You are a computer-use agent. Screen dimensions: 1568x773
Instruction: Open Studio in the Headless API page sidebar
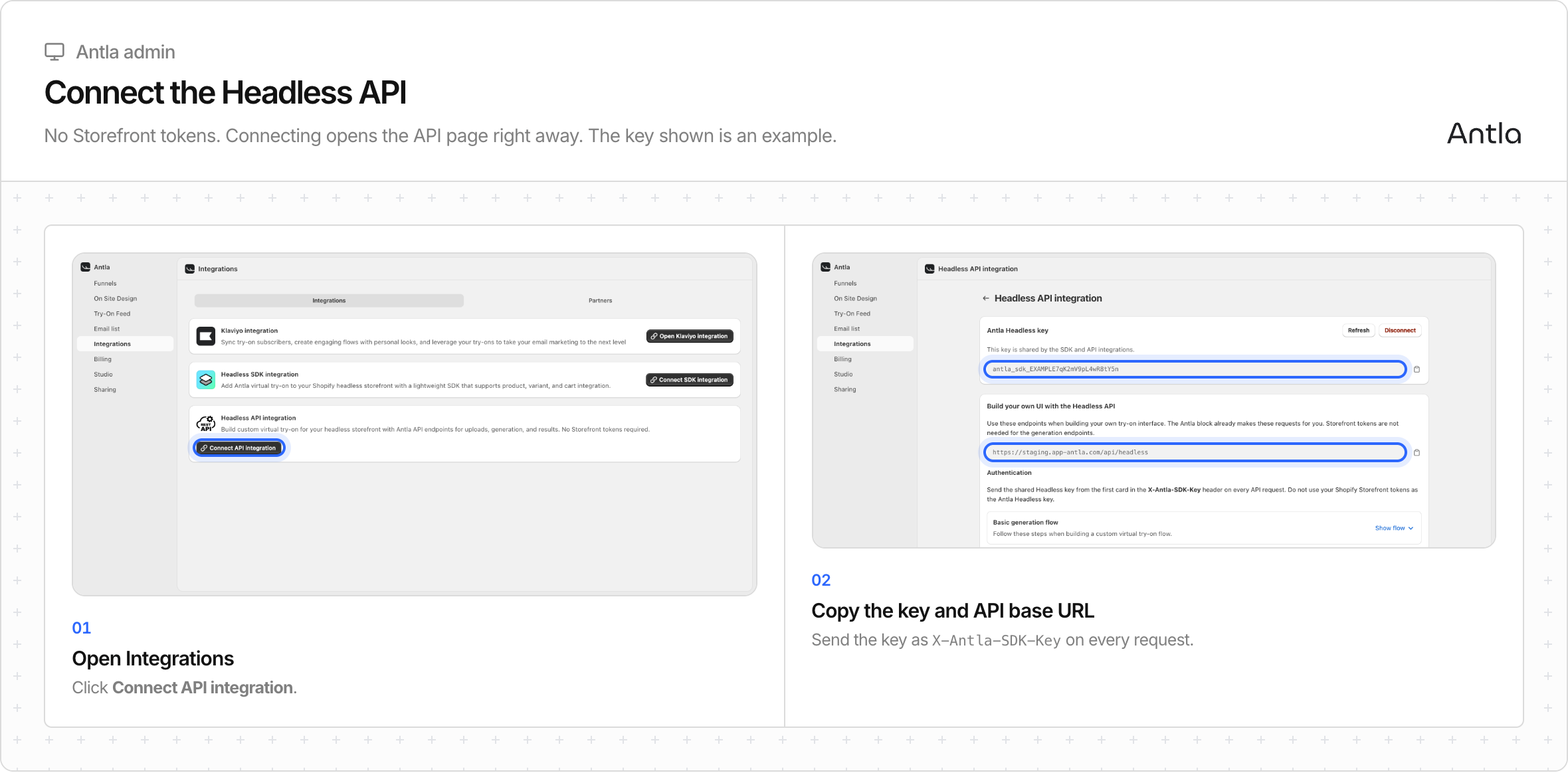click(843, 375)
